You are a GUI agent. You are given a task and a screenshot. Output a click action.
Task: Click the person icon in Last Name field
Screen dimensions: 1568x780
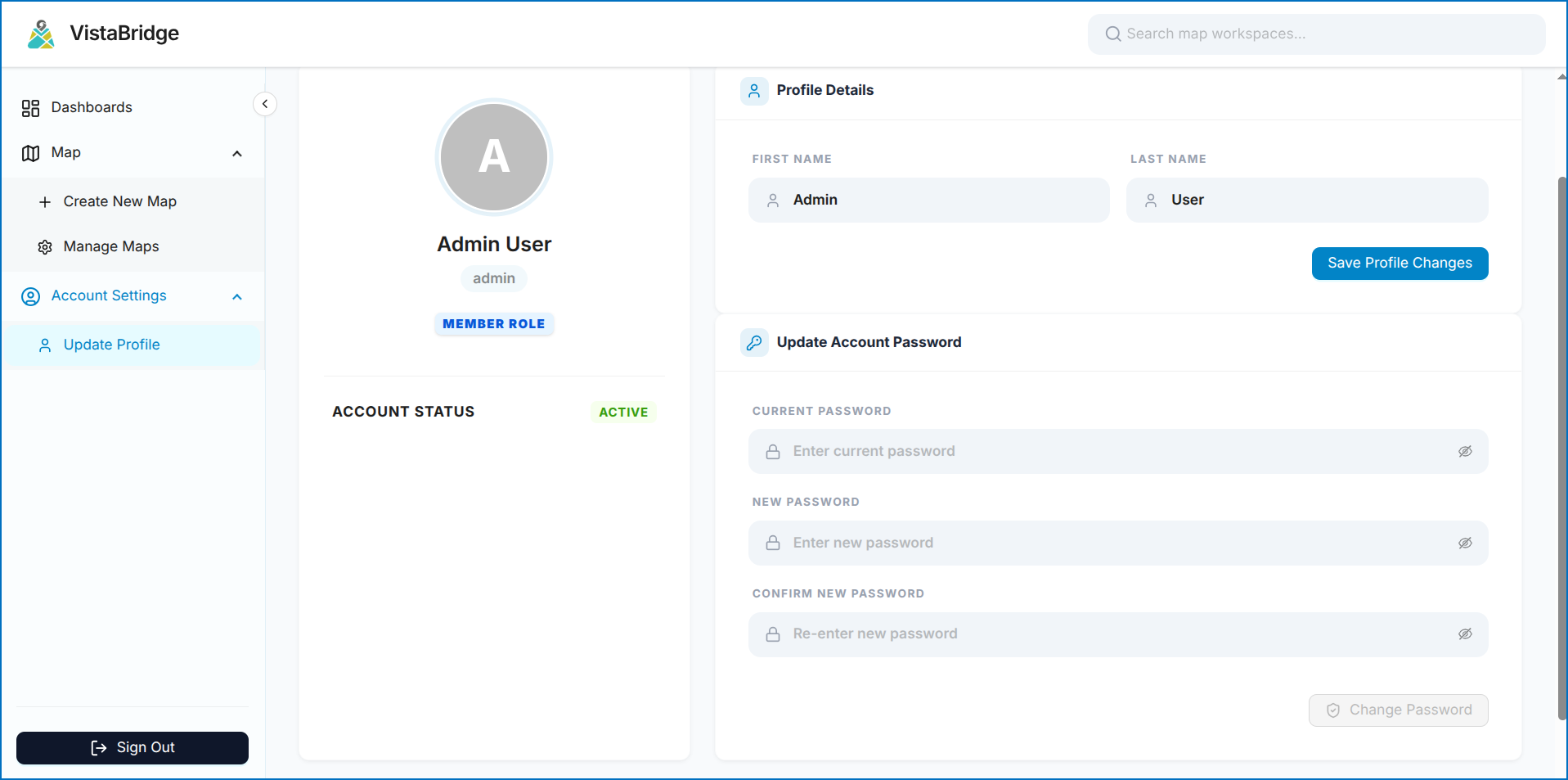1151,201
